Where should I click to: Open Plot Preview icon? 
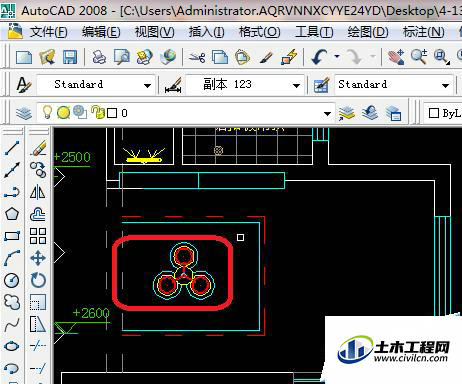(122, 57)
